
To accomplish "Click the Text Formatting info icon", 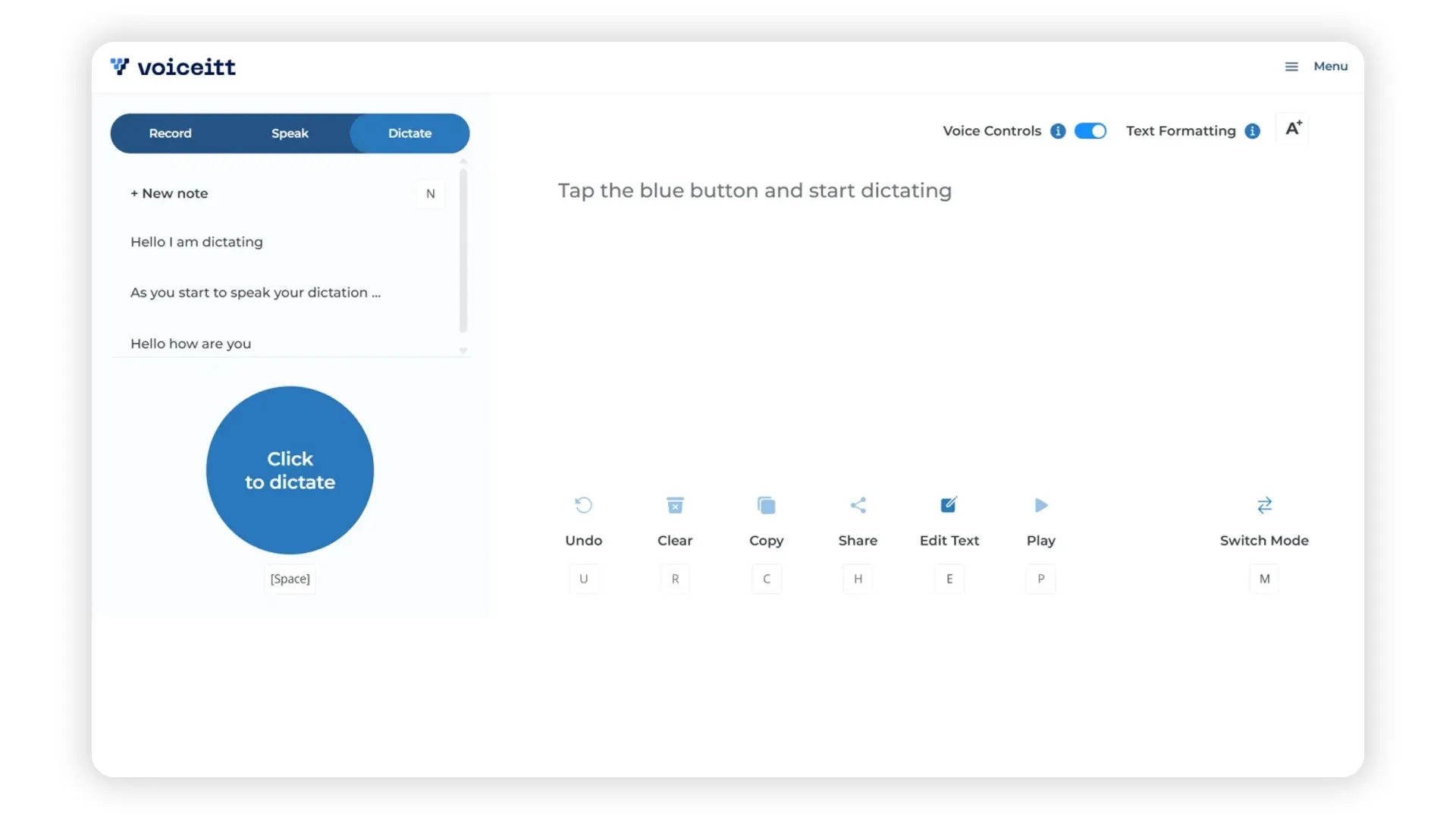I will tap(1252, 131).
